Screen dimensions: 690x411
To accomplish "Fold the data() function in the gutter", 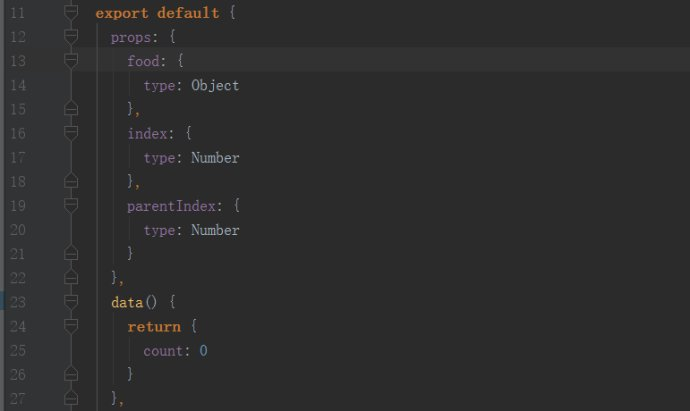I will tap(70, 302).
